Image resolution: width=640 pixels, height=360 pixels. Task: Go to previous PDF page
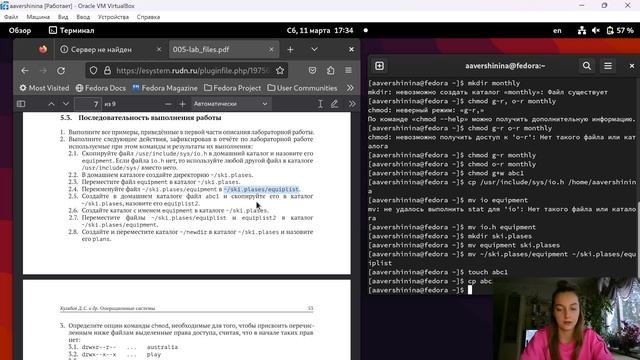pos(51,104)
